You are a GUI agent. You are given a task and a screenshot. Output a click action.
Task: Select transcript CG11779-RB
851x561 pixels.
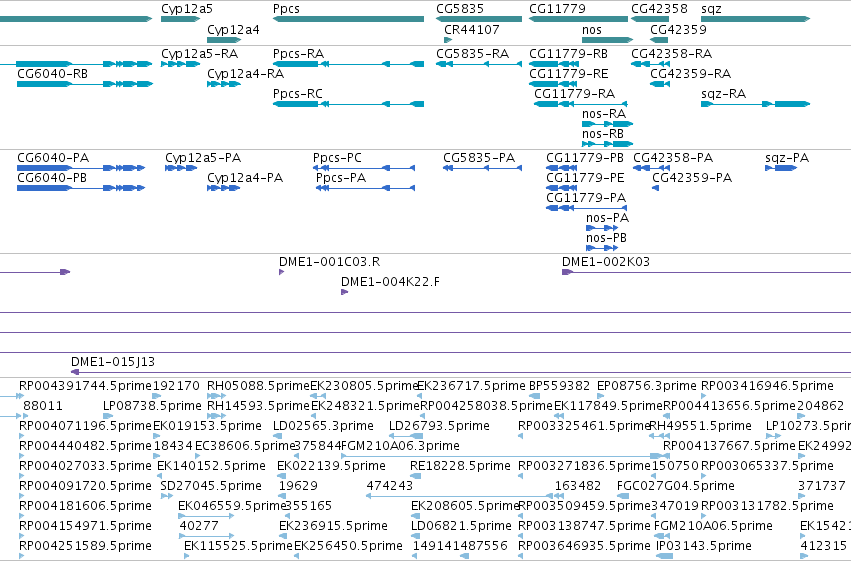click(x=568, y=54)
